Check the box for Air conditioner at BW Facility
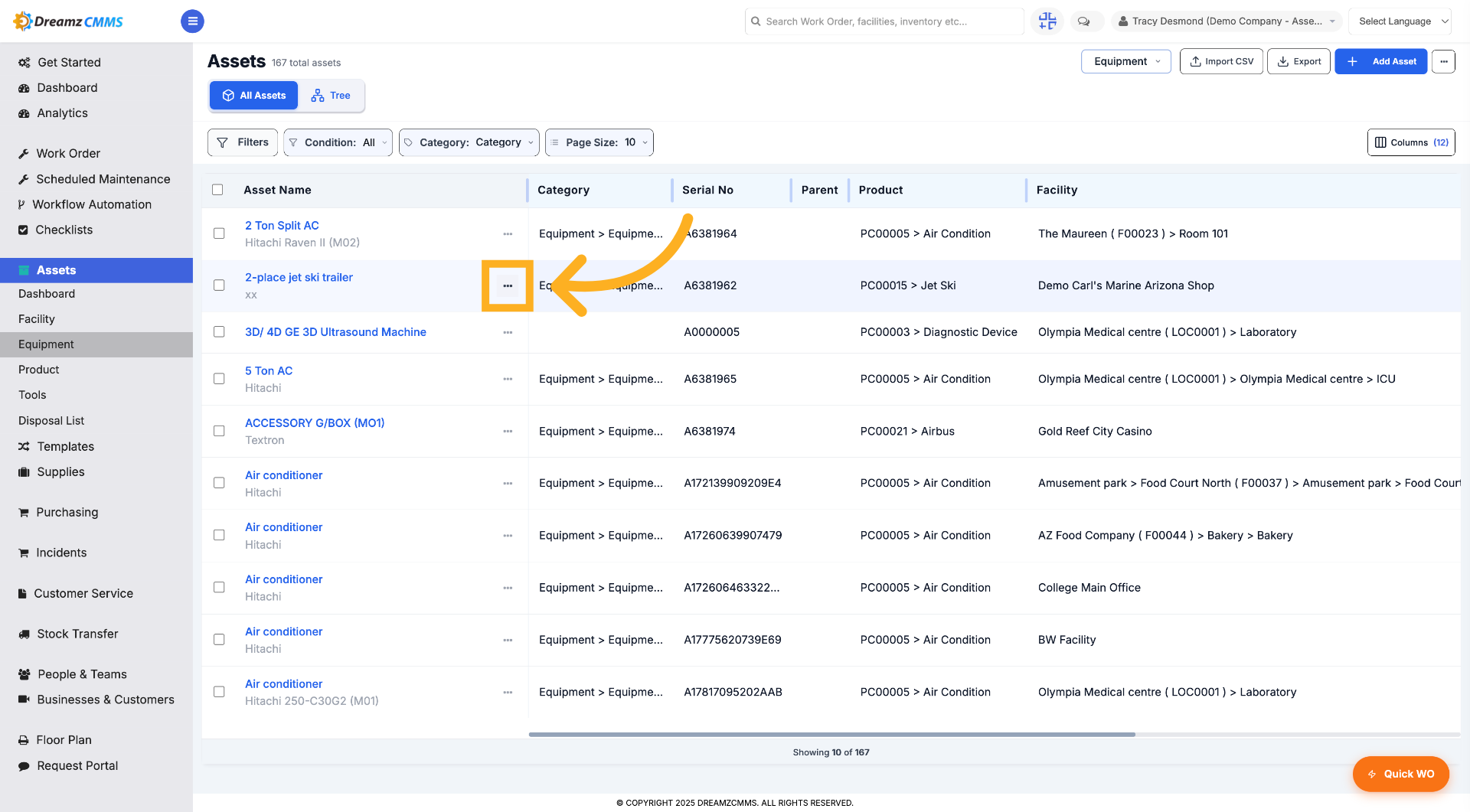This screenshot has width=1470, height=812. [x=219, y=640]
